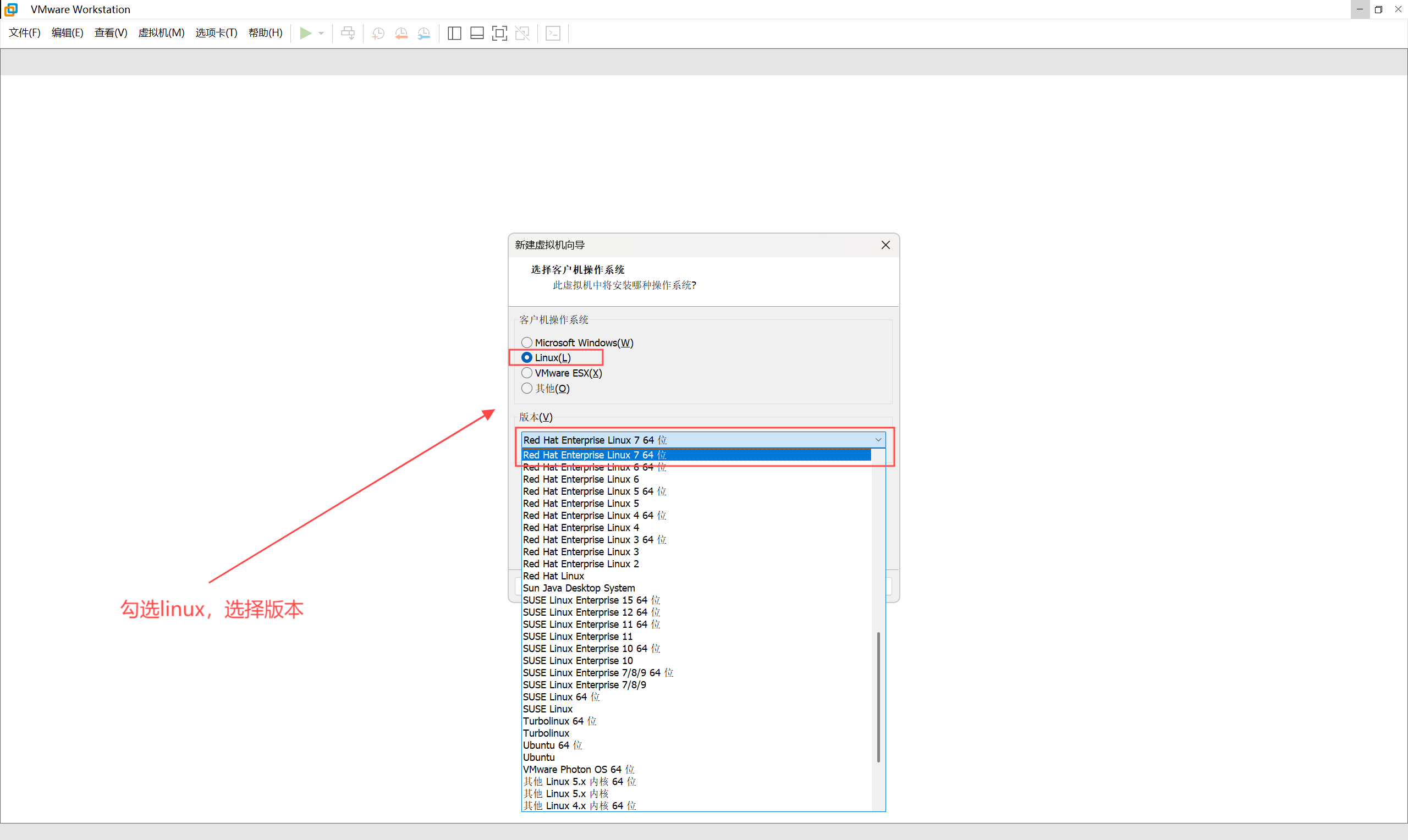Screen dimensions: 1408x840
Task: Open the snapshot manager wrench icon
Action: pyautogui.click(x=424, y=34)
